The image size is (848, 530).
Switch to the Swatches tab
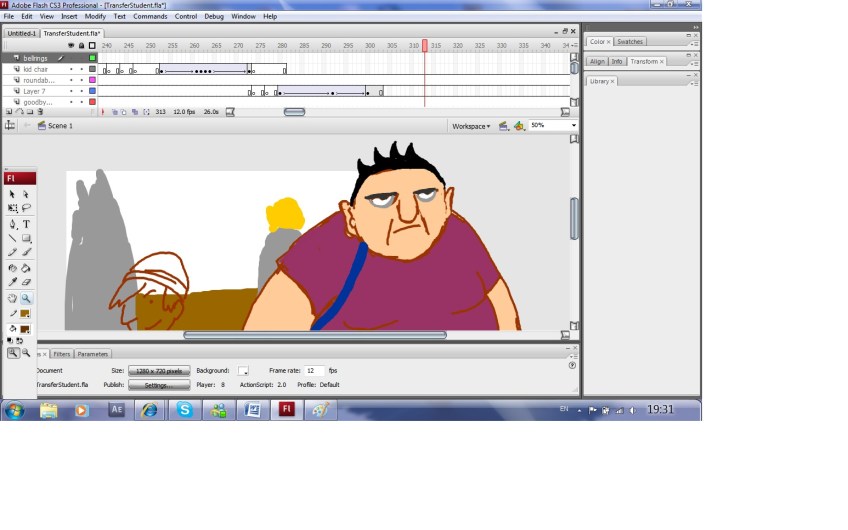coord(630,42)
